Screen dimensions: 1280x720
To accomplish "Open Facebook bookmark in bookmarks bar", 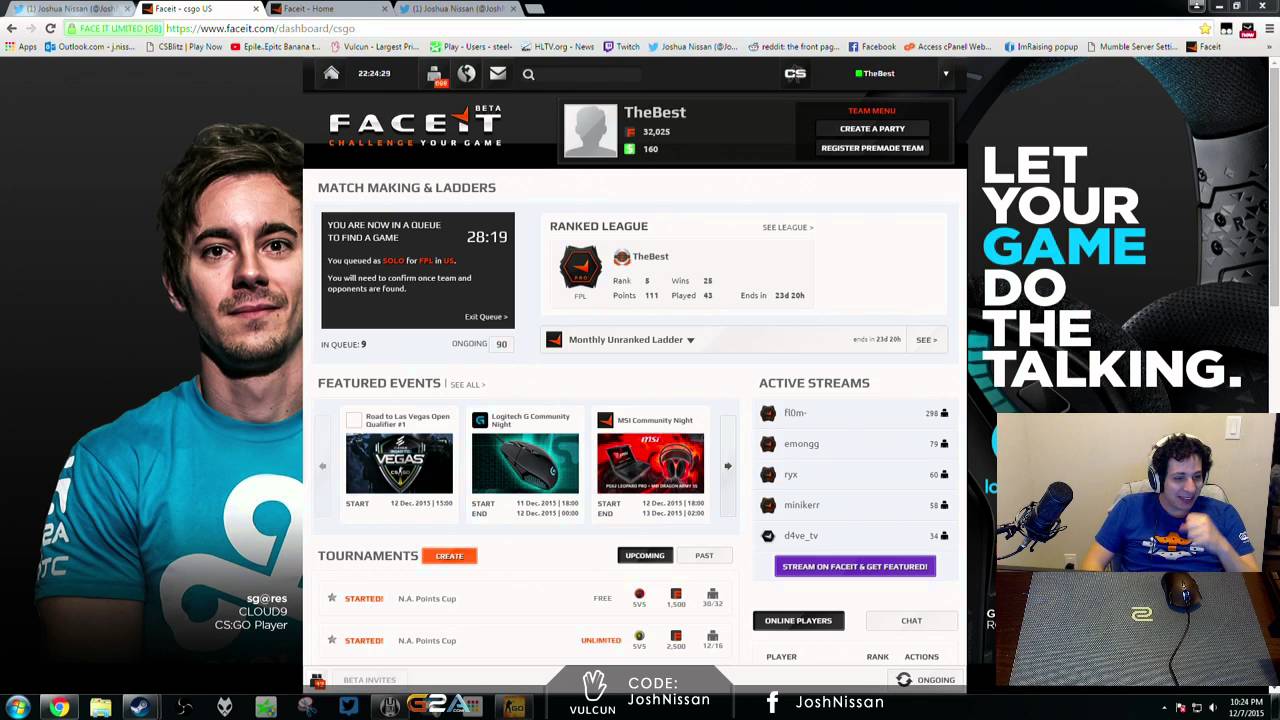I will click(x=872, y=47).
